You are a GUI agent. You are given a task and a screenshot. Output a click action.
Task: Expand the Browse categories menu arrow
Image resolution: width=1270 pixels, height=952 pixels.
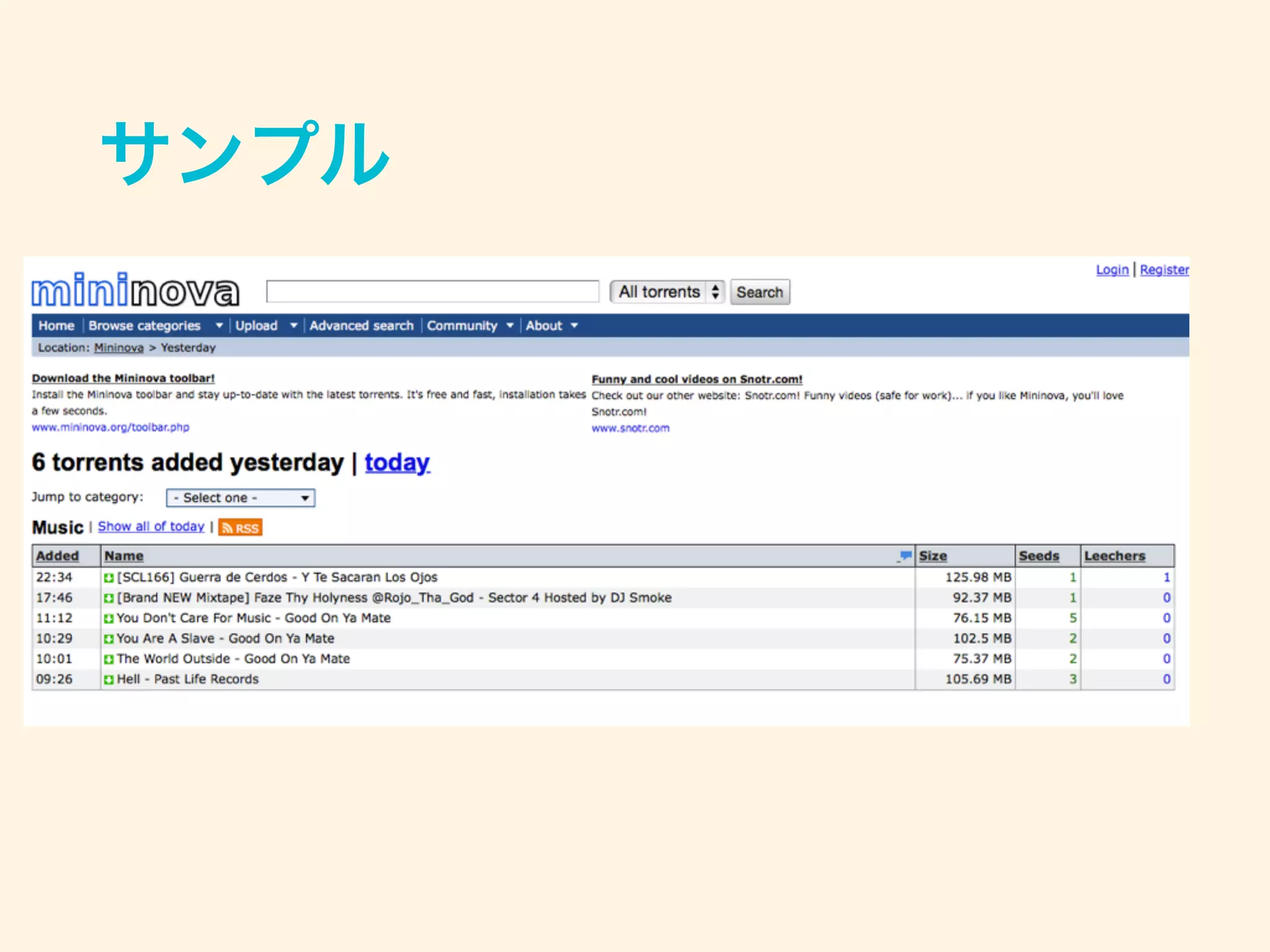(x=219, y=325)
